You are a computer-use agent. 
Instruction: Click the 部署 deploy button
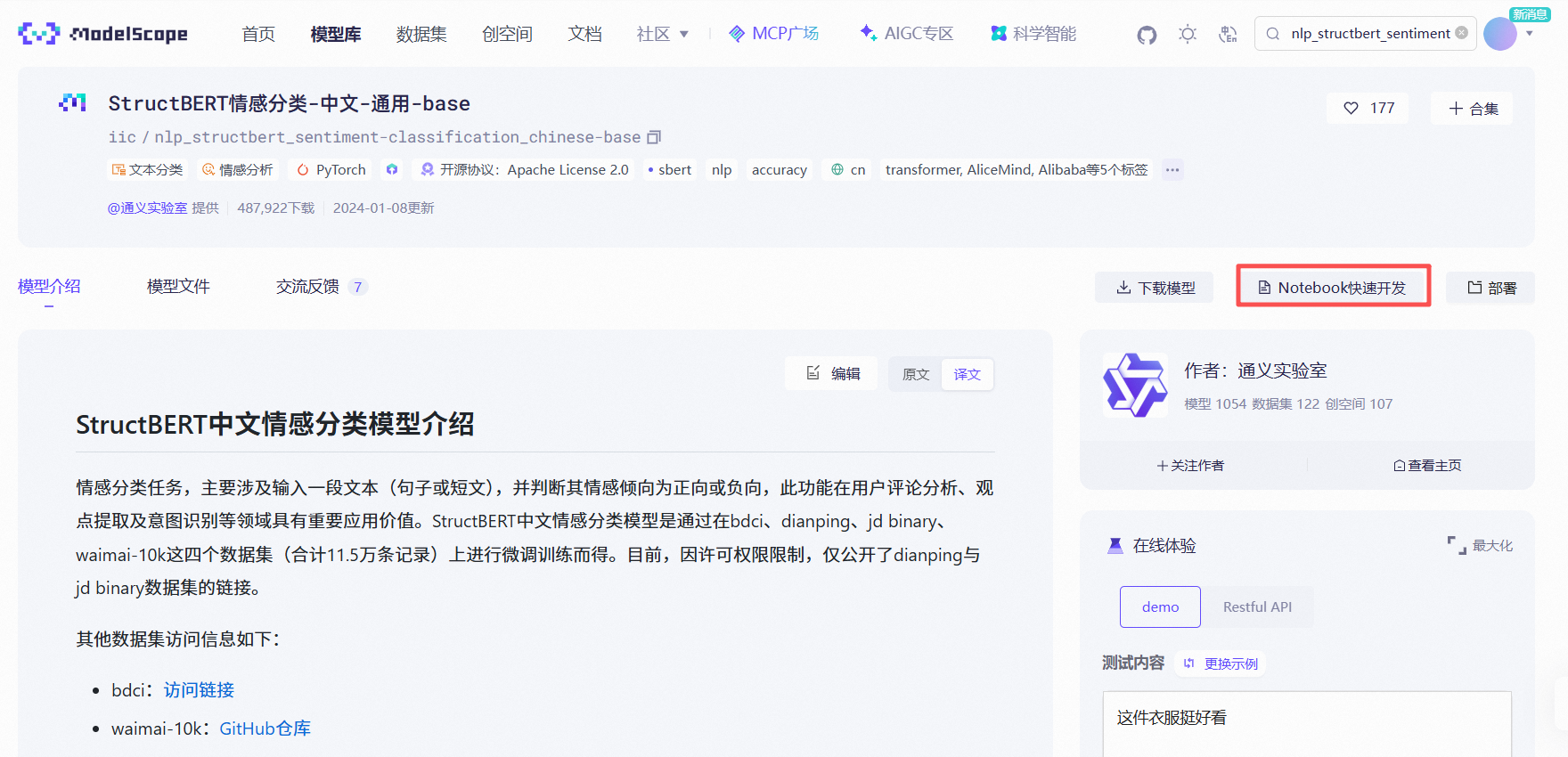[1491, 288]
